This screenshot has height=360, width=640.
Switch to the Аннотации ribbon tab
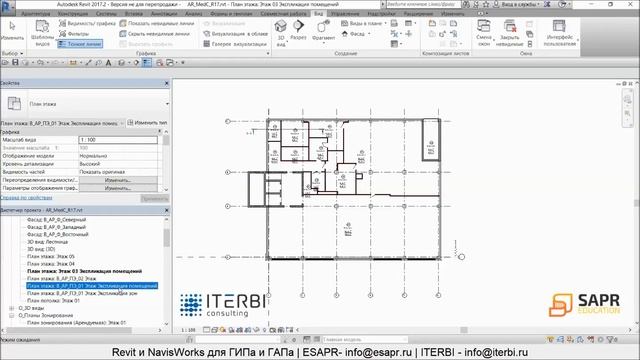(x=164, y=13)
